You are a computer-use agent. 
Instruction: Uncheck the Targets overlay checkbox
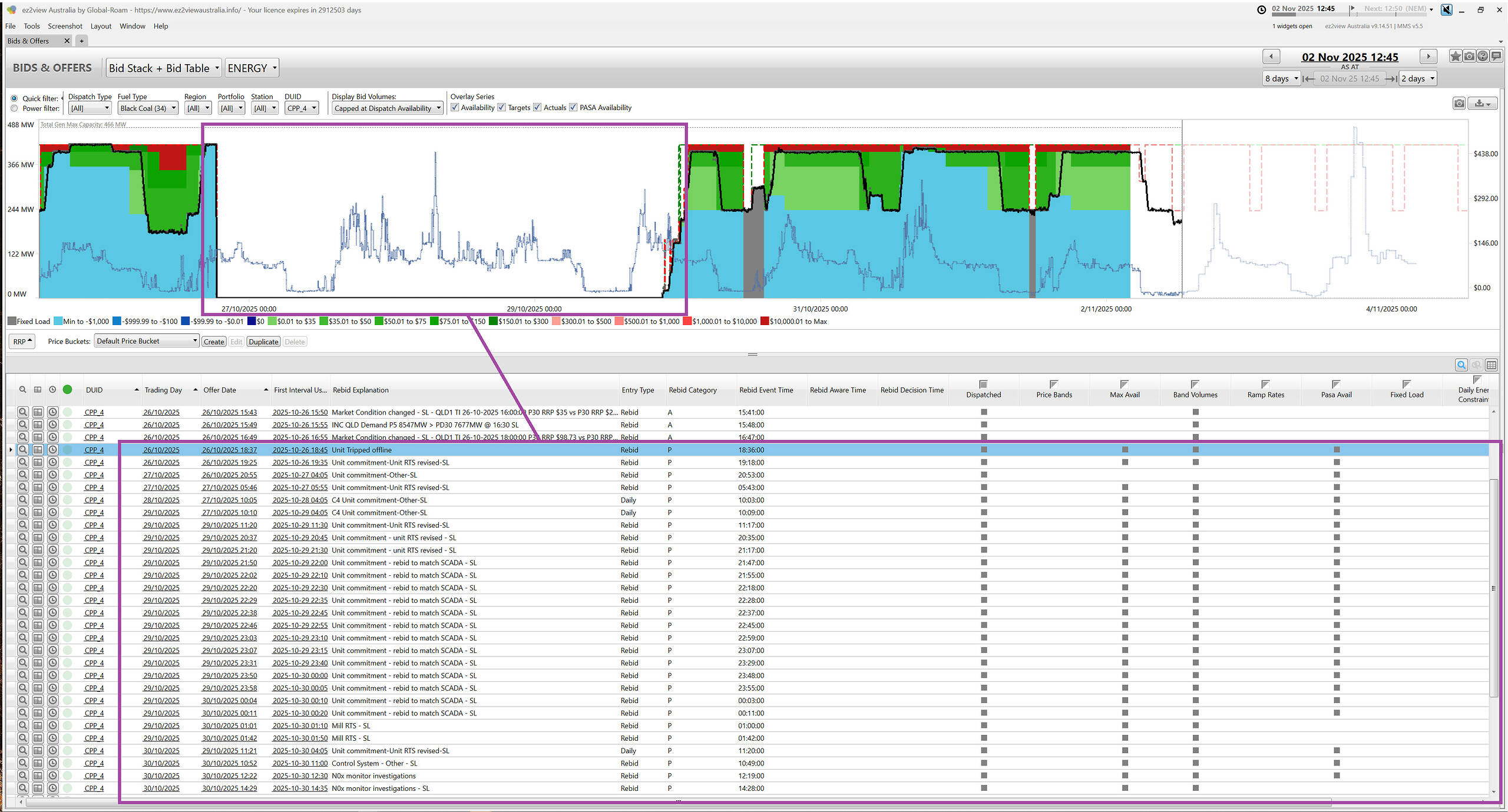(x=502, y=107)
